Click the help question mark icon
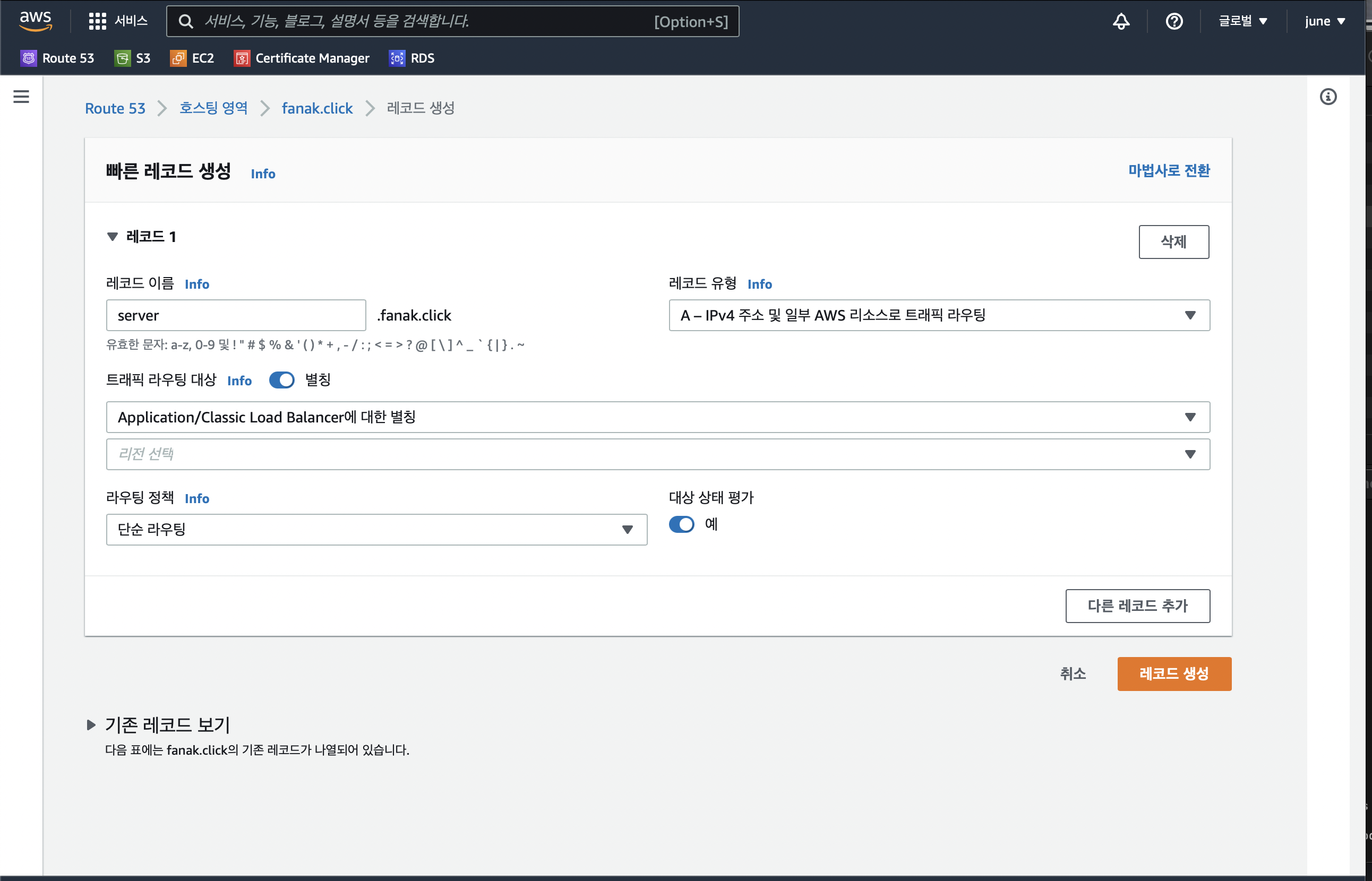 pyautogui.click(x=1174, y=21)
